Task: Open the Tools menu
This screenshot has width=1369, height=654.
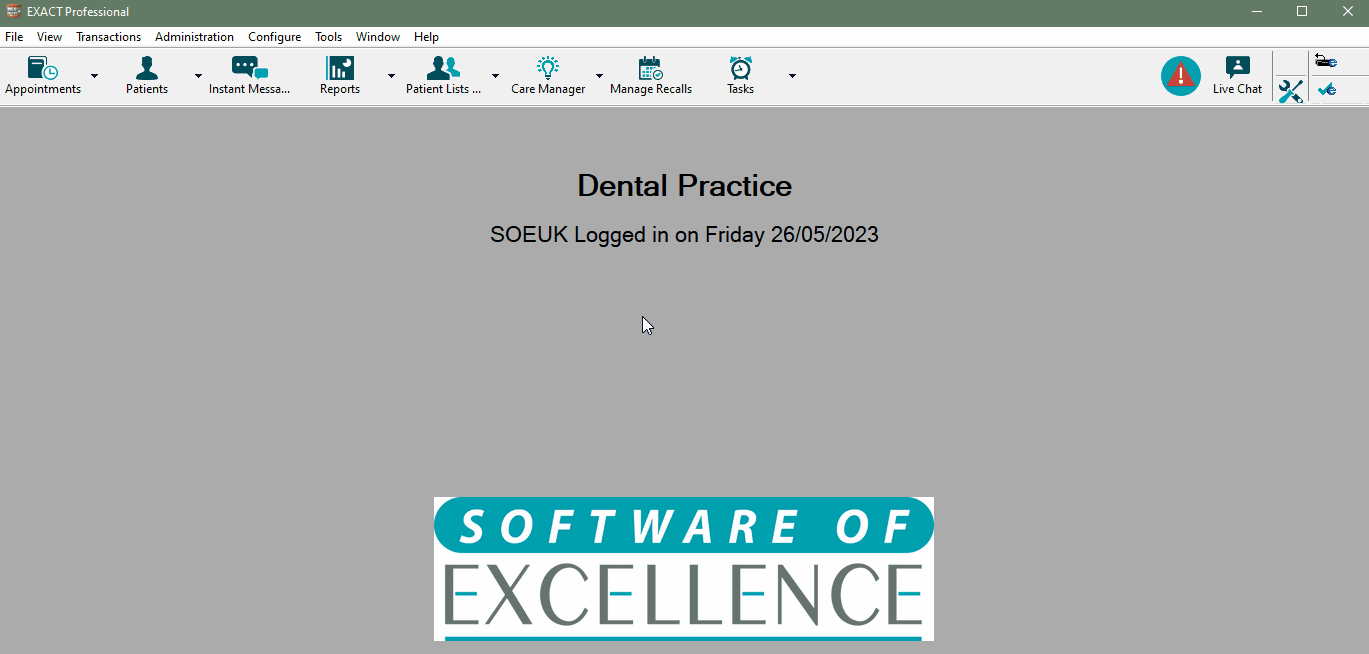Action: pyautogui.click(x=329, y=37)
